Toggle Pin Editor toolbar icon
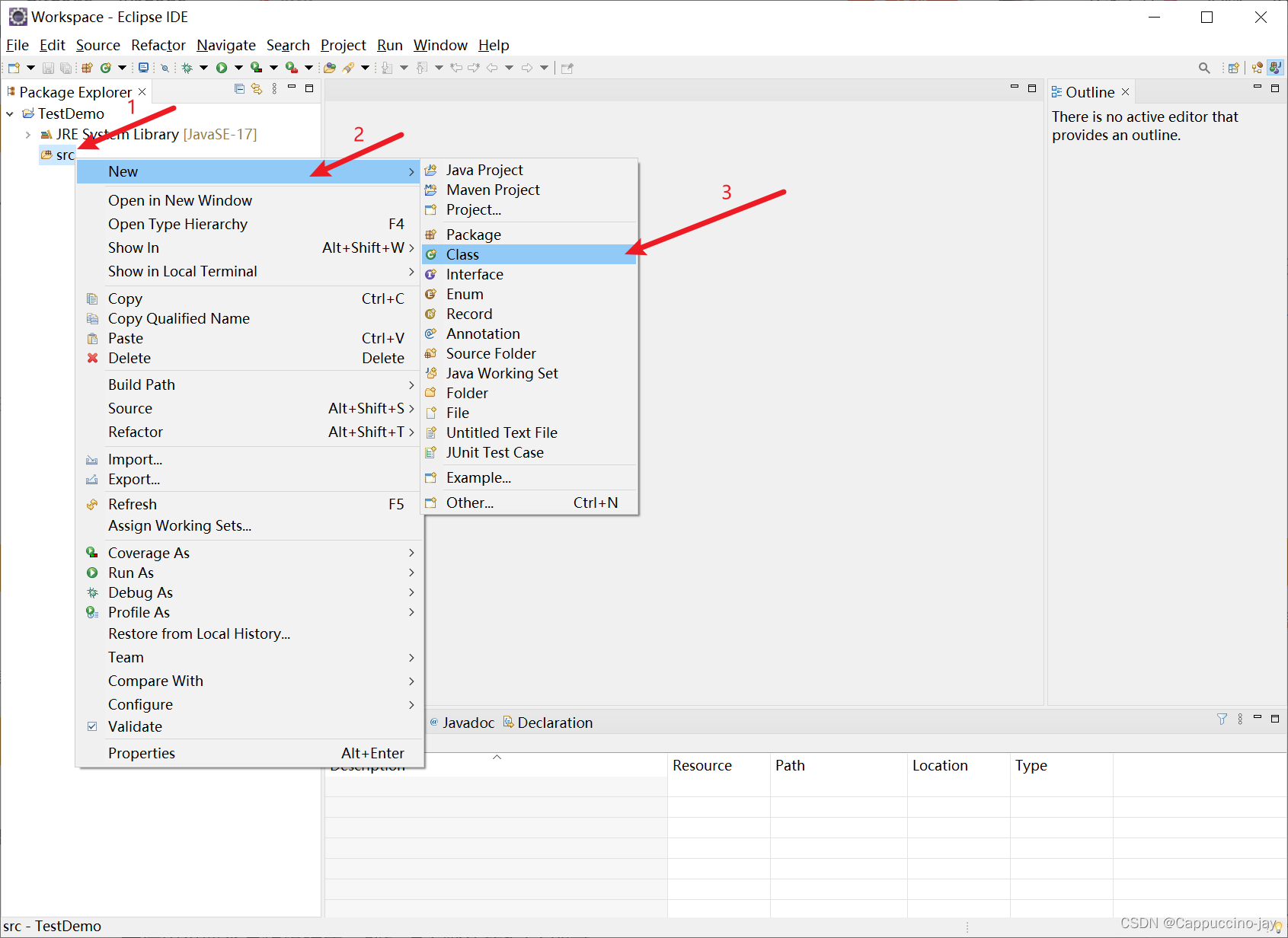Viewport: 1288px width, 938px height. tap(567, 68)
